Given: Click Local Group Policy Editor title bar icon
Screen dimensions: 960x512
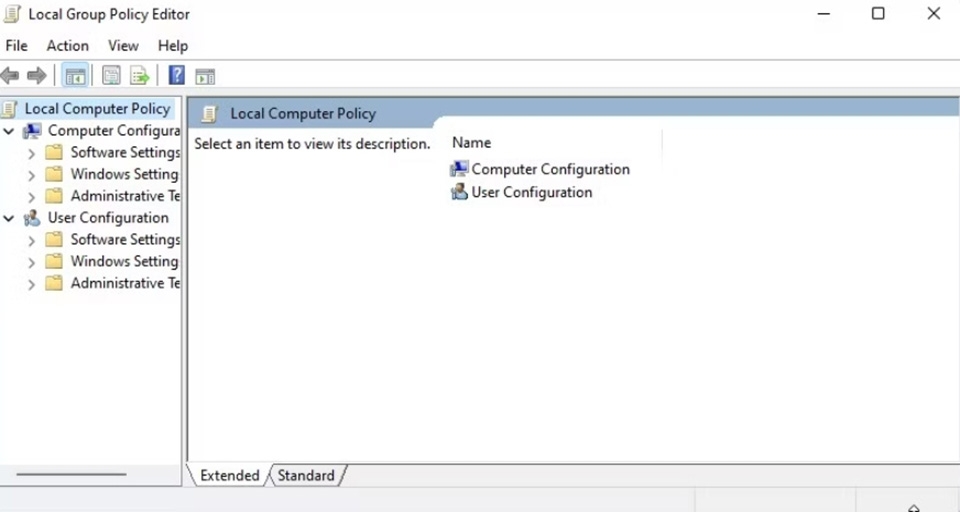Looking at the screenshot, I should [12, 14].
